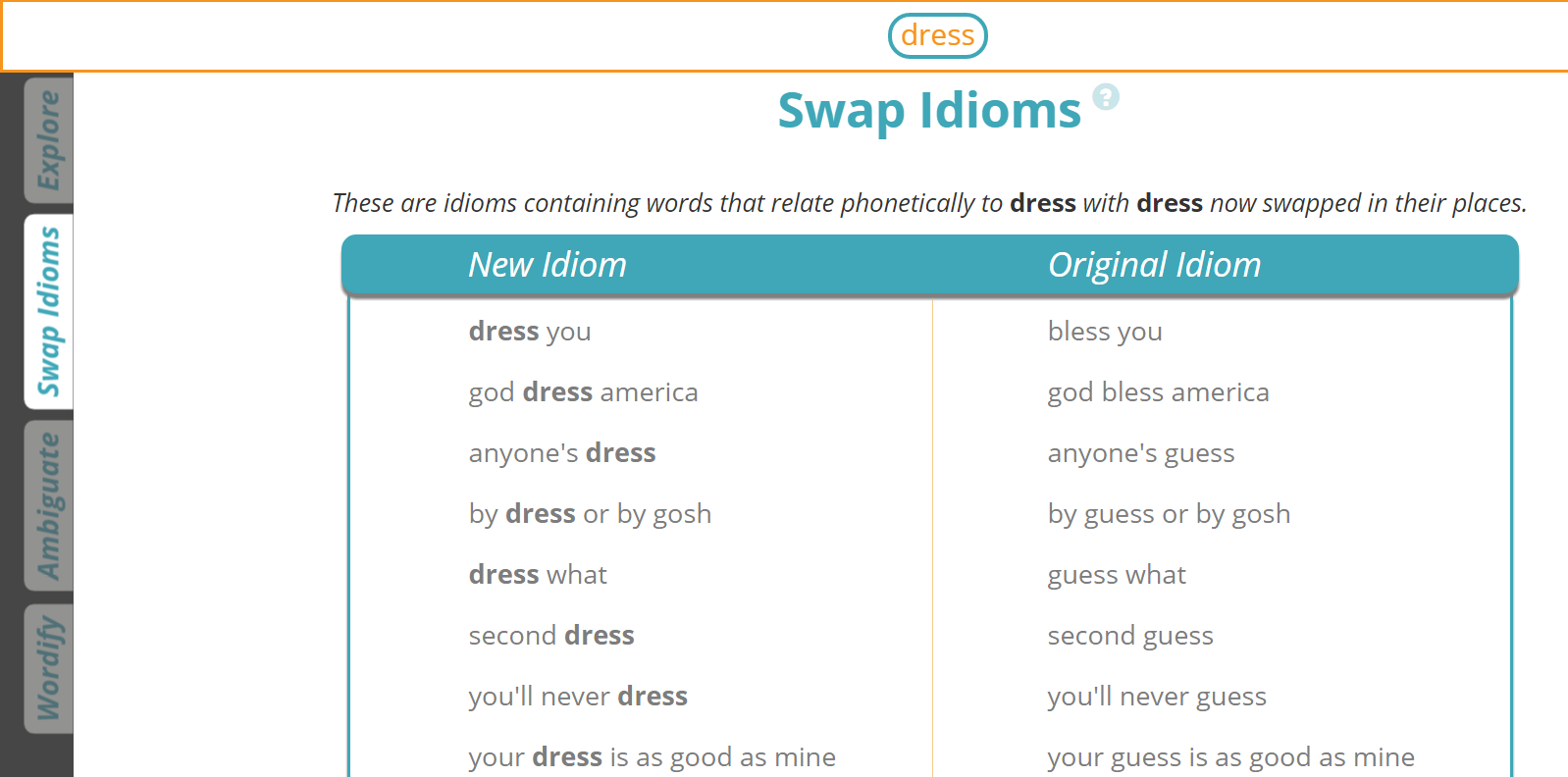Open the help tooltip beside Swap Idioms title

[1106, 97]
